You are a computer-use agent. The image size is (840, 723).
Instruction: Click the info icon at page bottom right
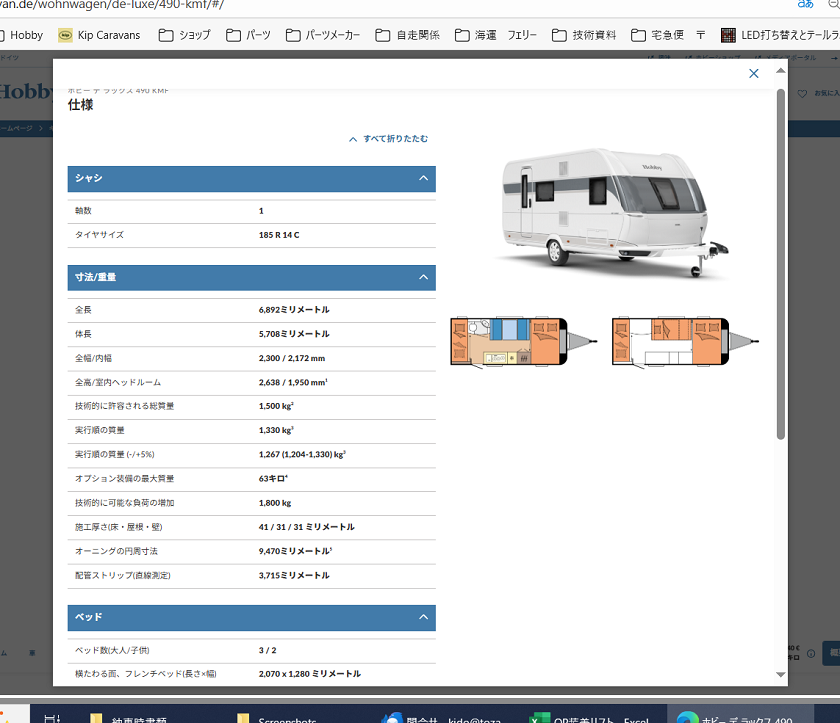811,653
